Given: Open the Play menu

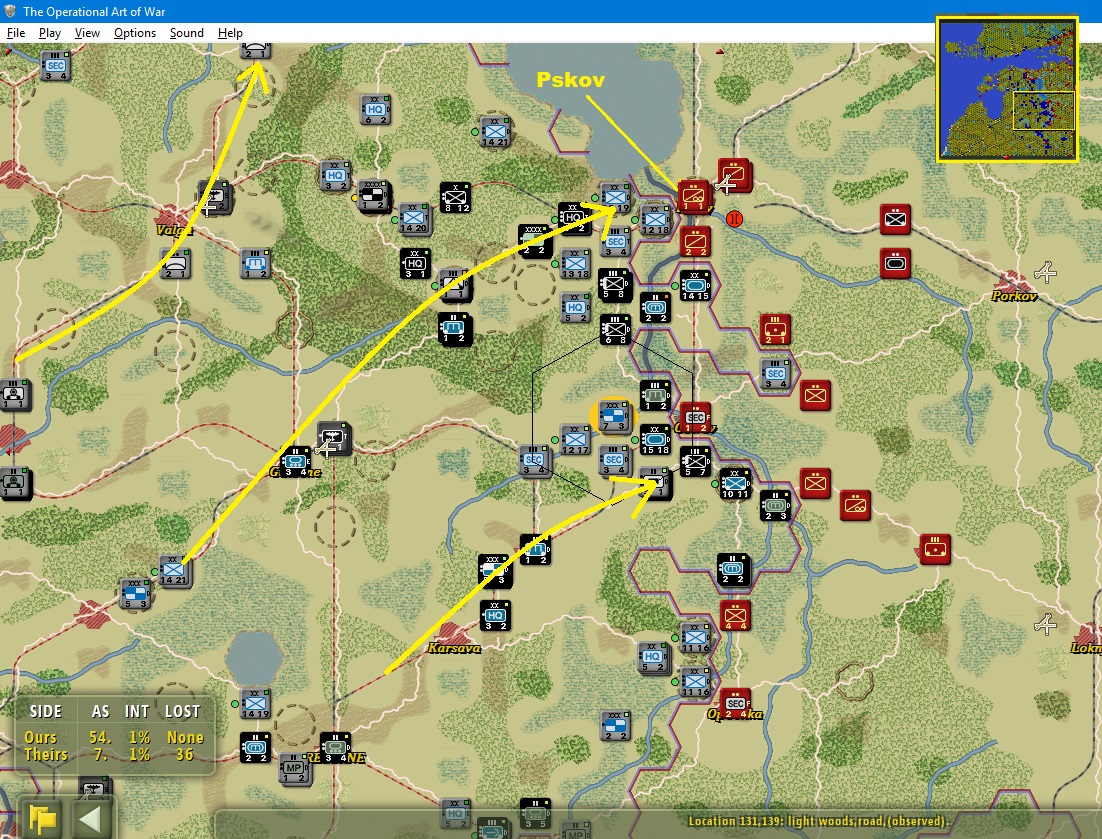Looking at the screenshot, I should click(49, 33).
